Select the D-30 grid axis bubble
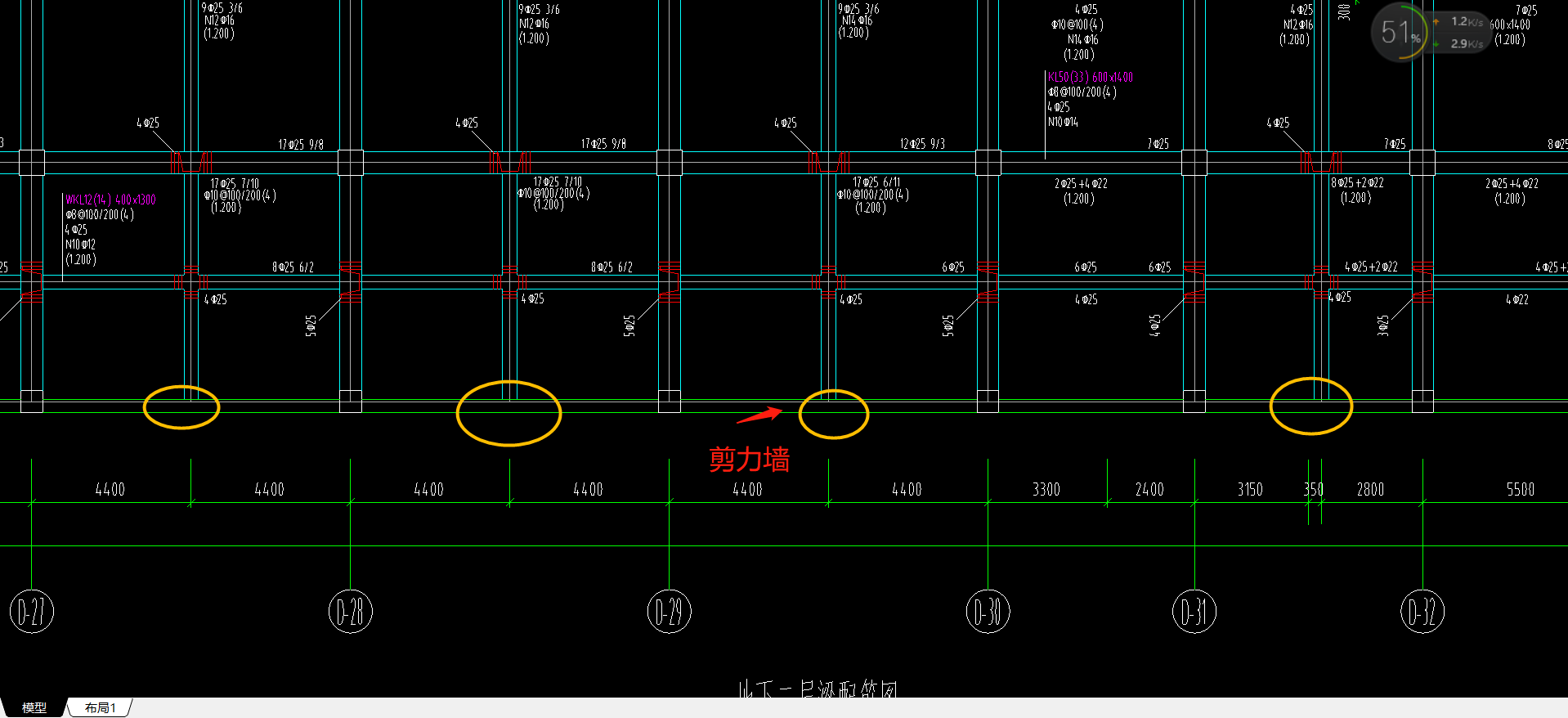Viewport: 1568px width, 718px height. 988,611
